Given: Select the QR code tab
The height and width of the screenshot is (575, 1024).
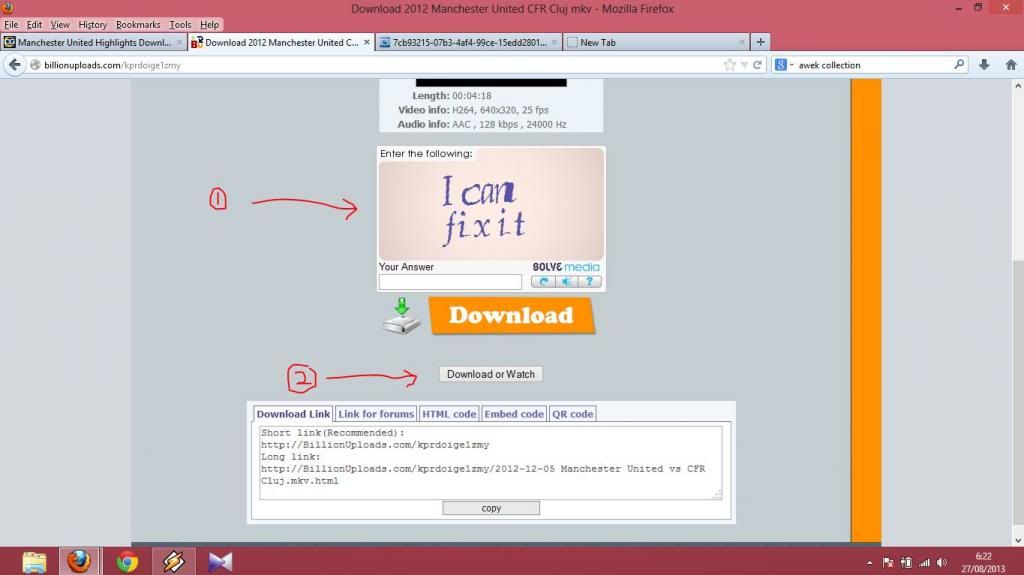Looking at the screenshot, I should (x=572, y=414).
